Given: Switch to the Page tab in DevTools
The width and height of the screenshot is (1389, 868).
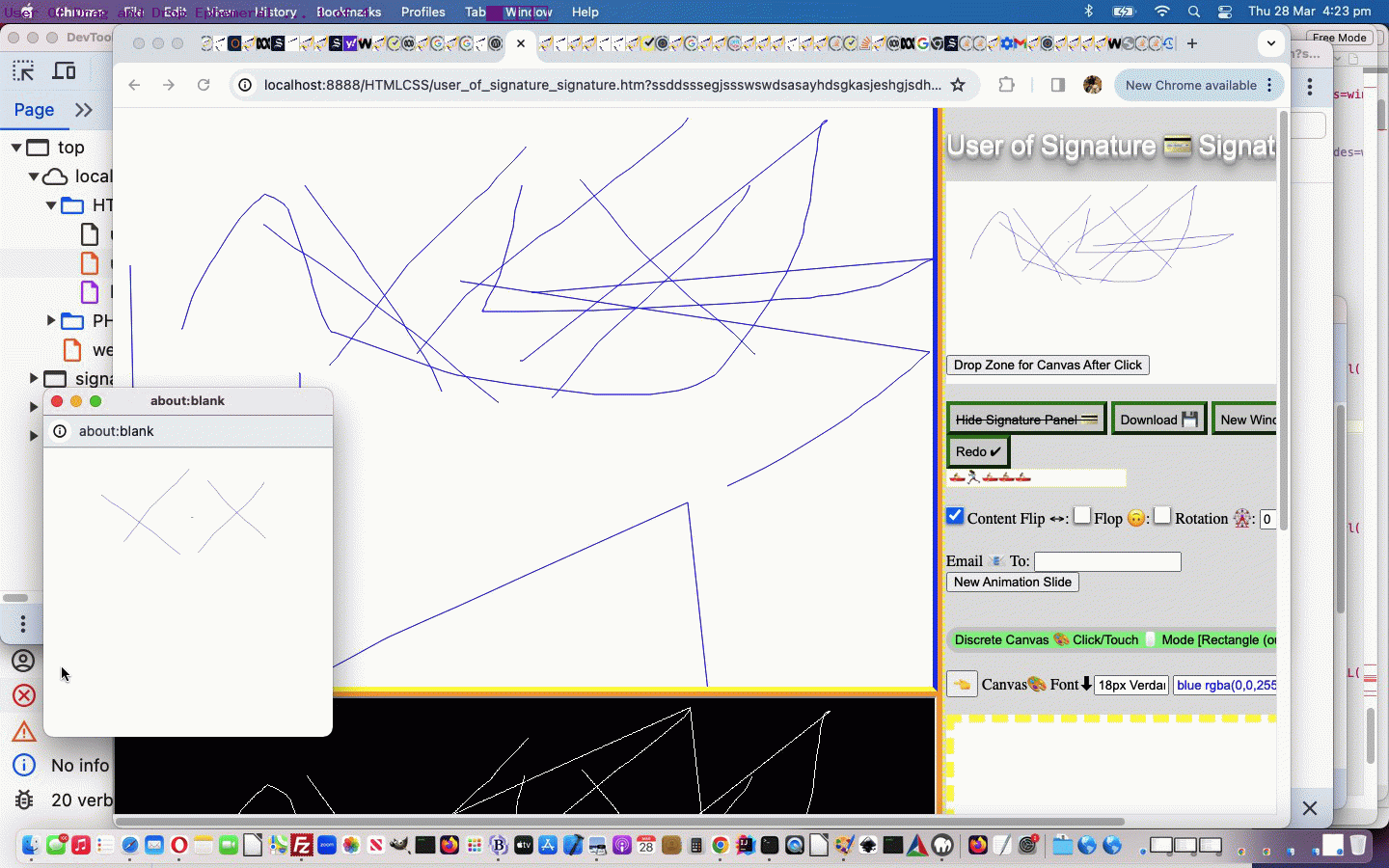Looking at the screenshot, I should (x=35, y=110).
